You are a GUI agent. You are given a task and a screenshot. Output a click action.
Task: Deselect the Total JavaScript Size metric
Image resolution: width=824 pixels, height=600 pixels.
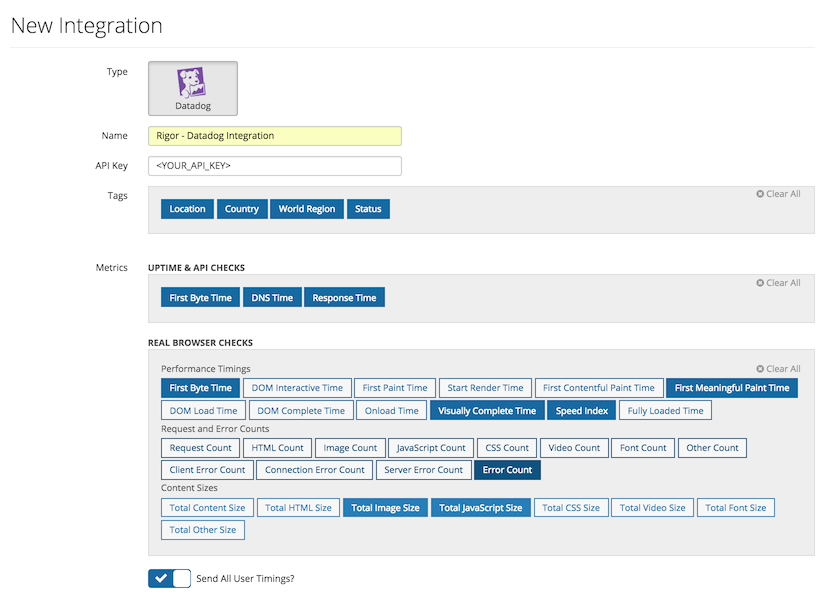pyautogui.click(x=481, y=508)
